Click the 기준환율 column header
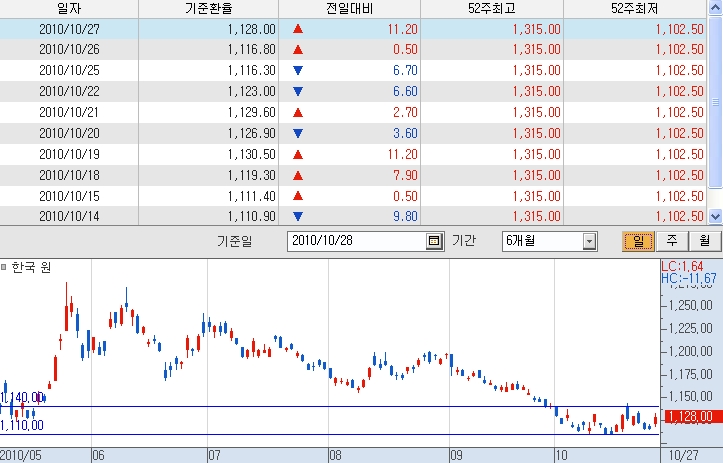 208,8
